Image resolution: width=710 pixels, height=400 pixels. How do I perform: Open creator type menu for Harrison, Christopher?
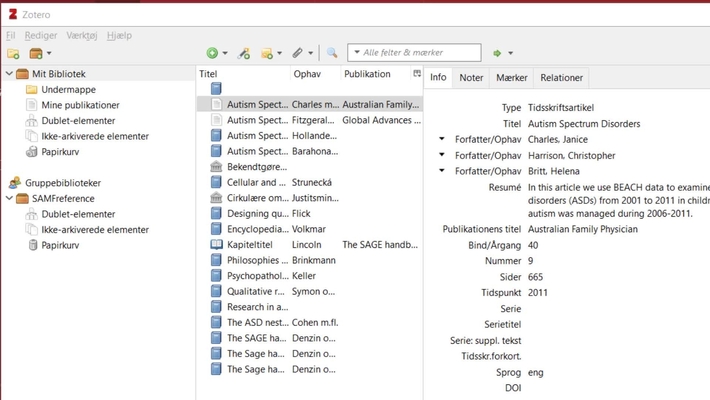coord(441,155)
